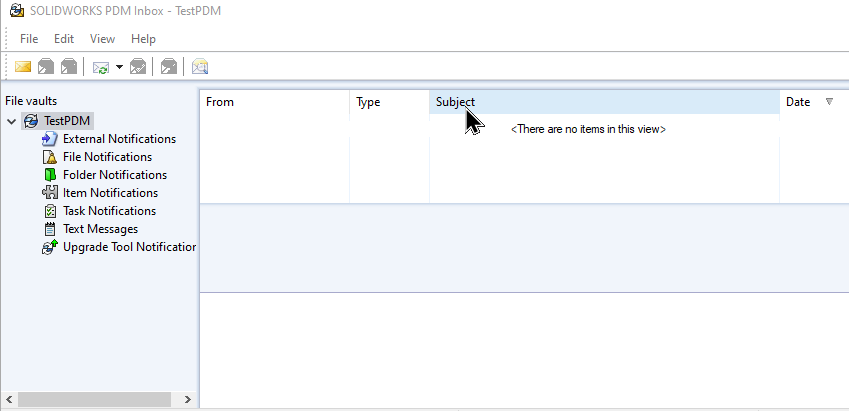
Task: Click the "There are no items in this view" text
Action: point(589,129)
